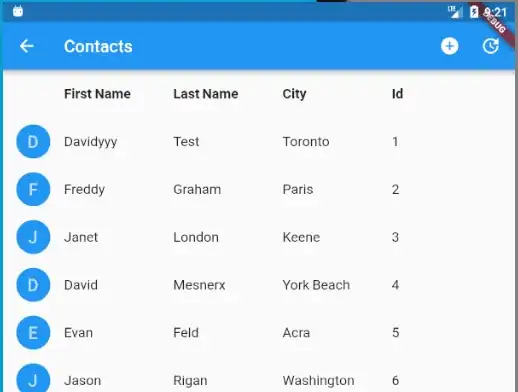The height and width of the screenshot is (392, 518).
Task: Go back using the arrow icon
Action: 27,46
